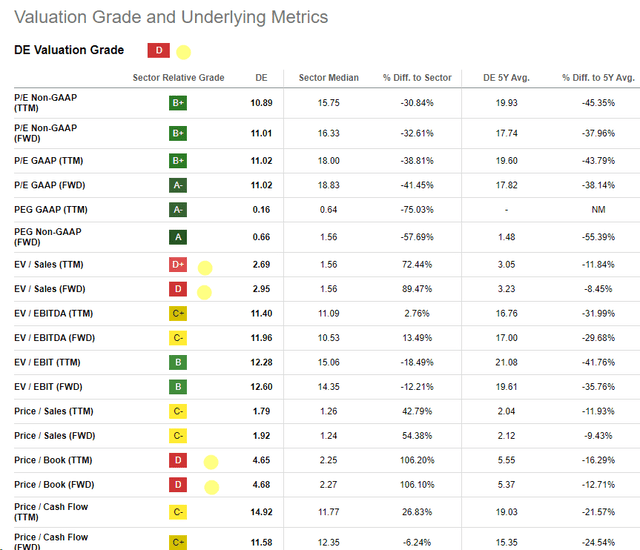The width and height of the screenshot is (640, 550).
Task: Click the 89.47% sector difference value
Action: [x=417, y=289]
